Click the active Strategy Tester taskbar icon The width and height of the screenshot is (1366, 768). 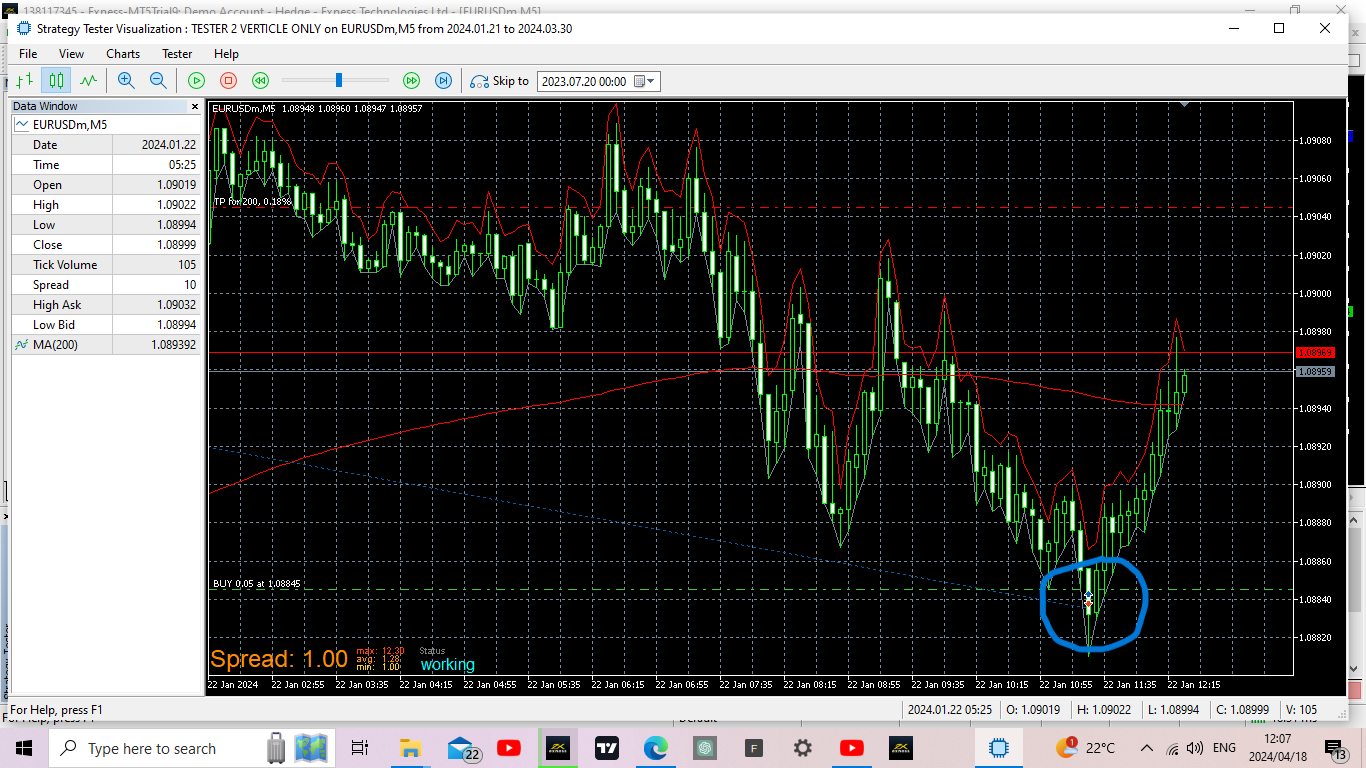998,748
